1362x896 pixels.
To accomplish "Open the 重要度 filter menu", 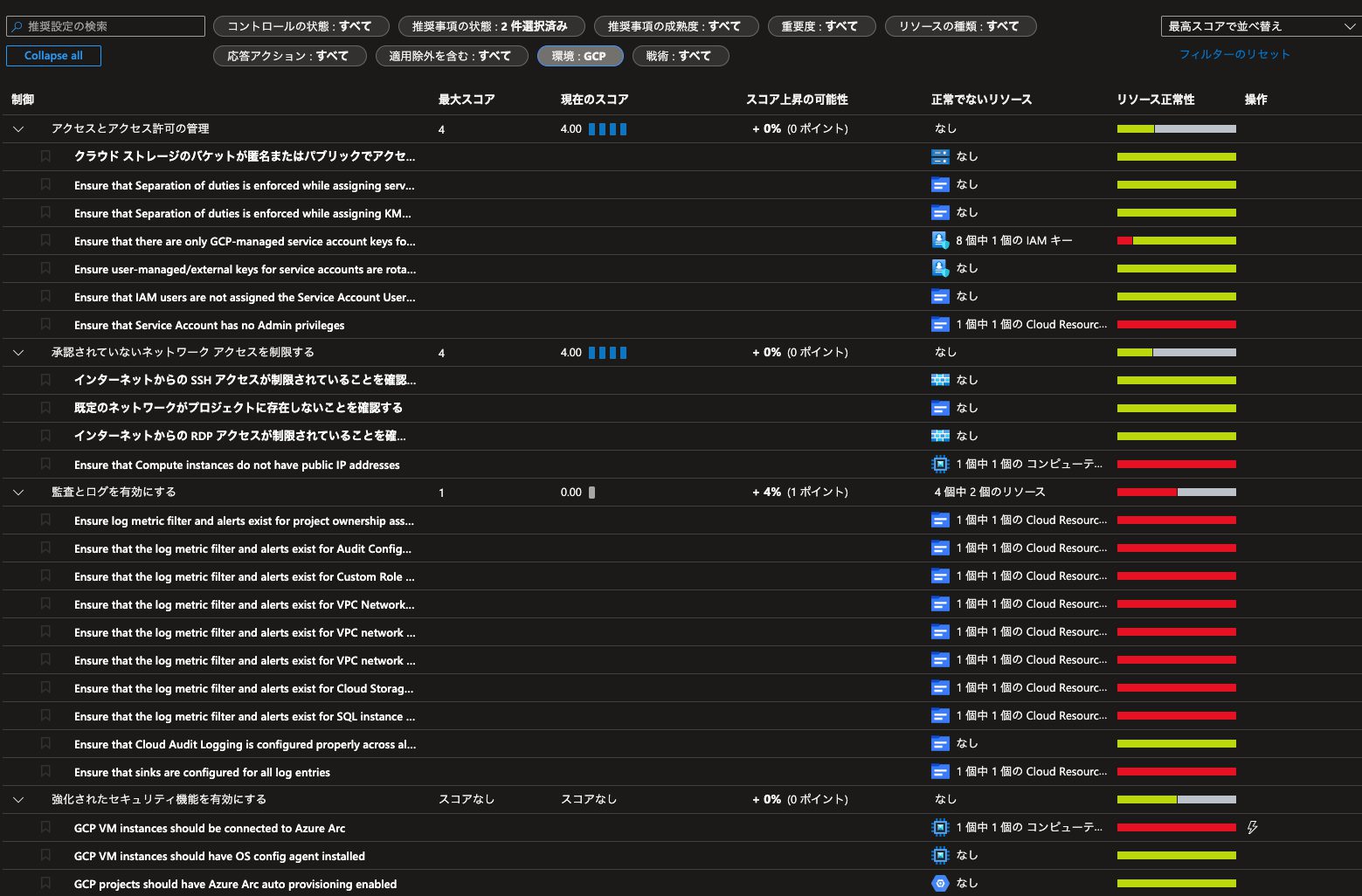I will [821, 25].
